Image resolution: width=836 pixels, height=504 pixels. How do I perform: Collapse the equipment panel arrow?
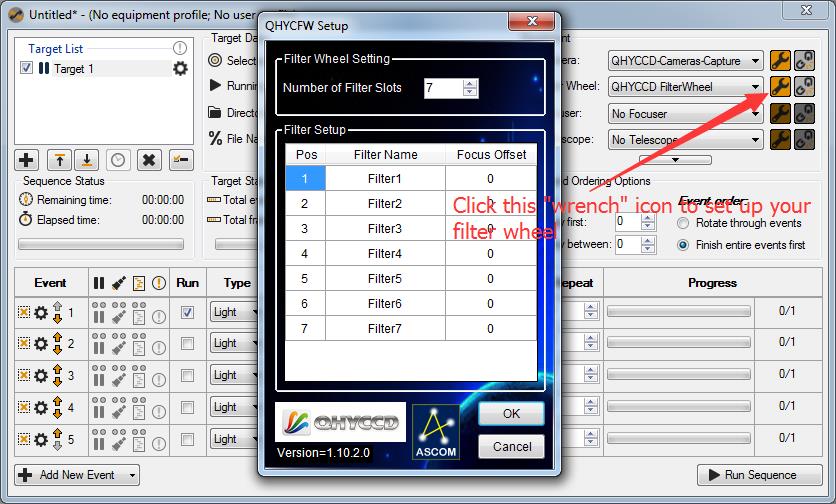[x=675, y=159]
